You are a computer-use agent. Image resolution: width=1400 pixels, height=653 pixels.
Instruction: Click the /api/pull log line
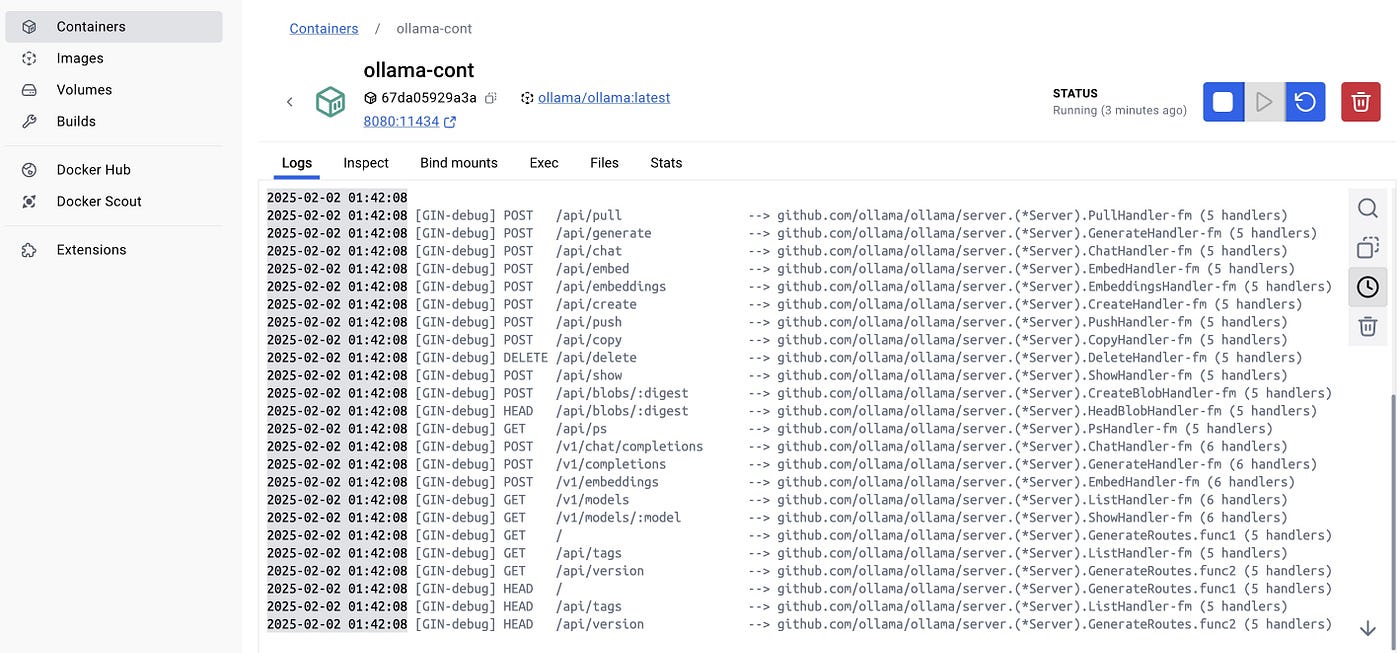coord(777,215)
